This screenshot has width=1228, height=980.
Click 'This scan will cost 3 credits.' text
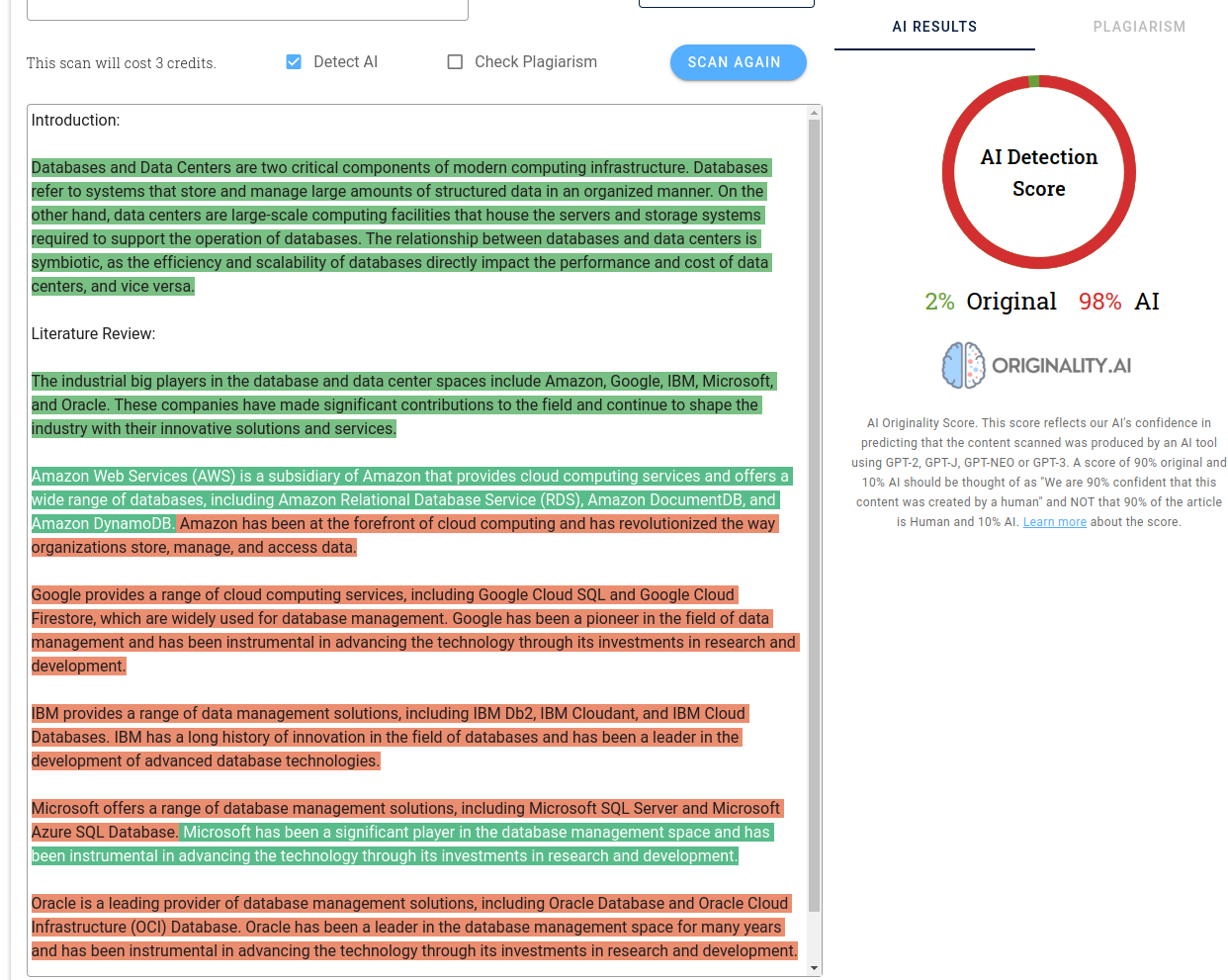[121, 63]
